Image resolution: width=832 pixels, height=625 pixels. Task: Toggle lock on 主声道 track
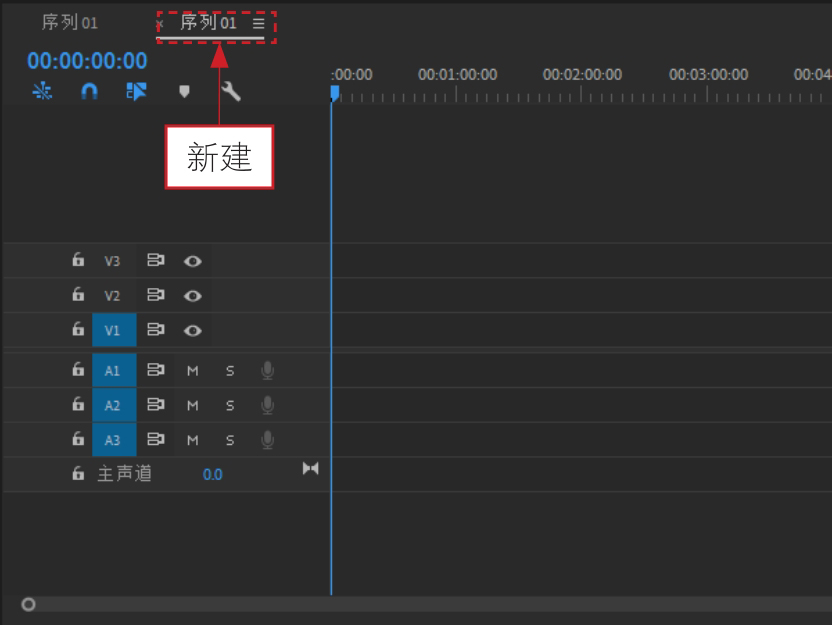(78, 473)
